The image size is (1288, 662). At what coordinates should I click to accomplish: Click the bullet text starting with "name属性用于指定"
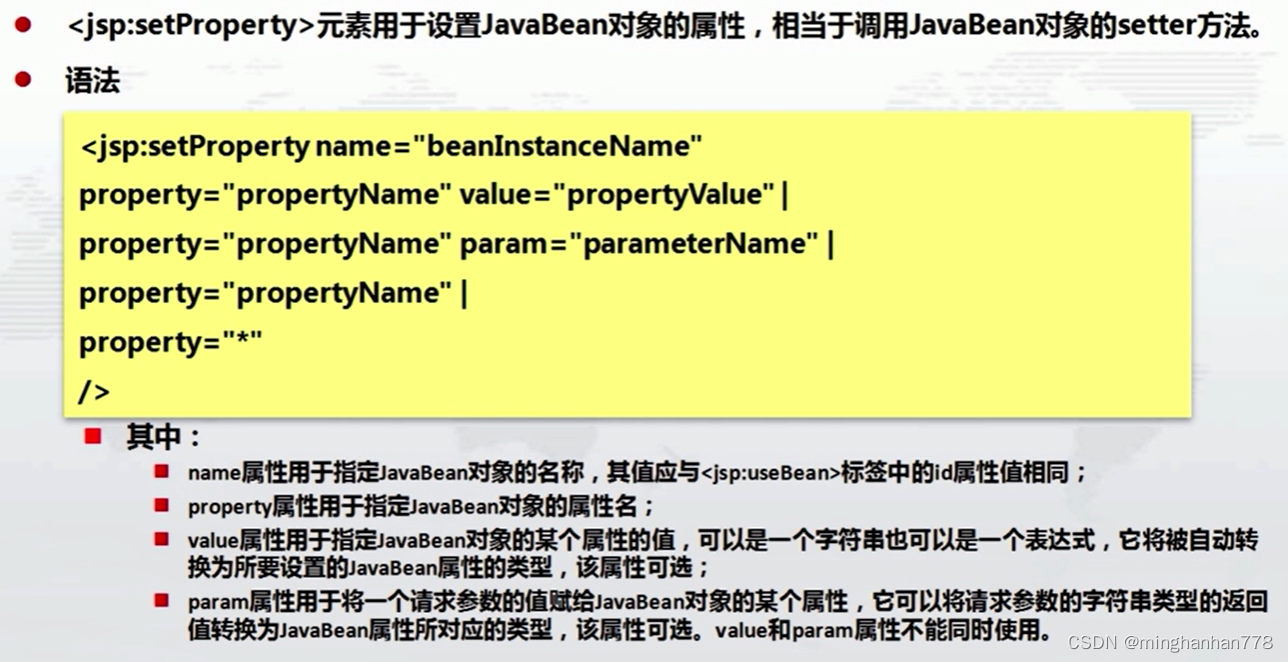pos(637,473)
